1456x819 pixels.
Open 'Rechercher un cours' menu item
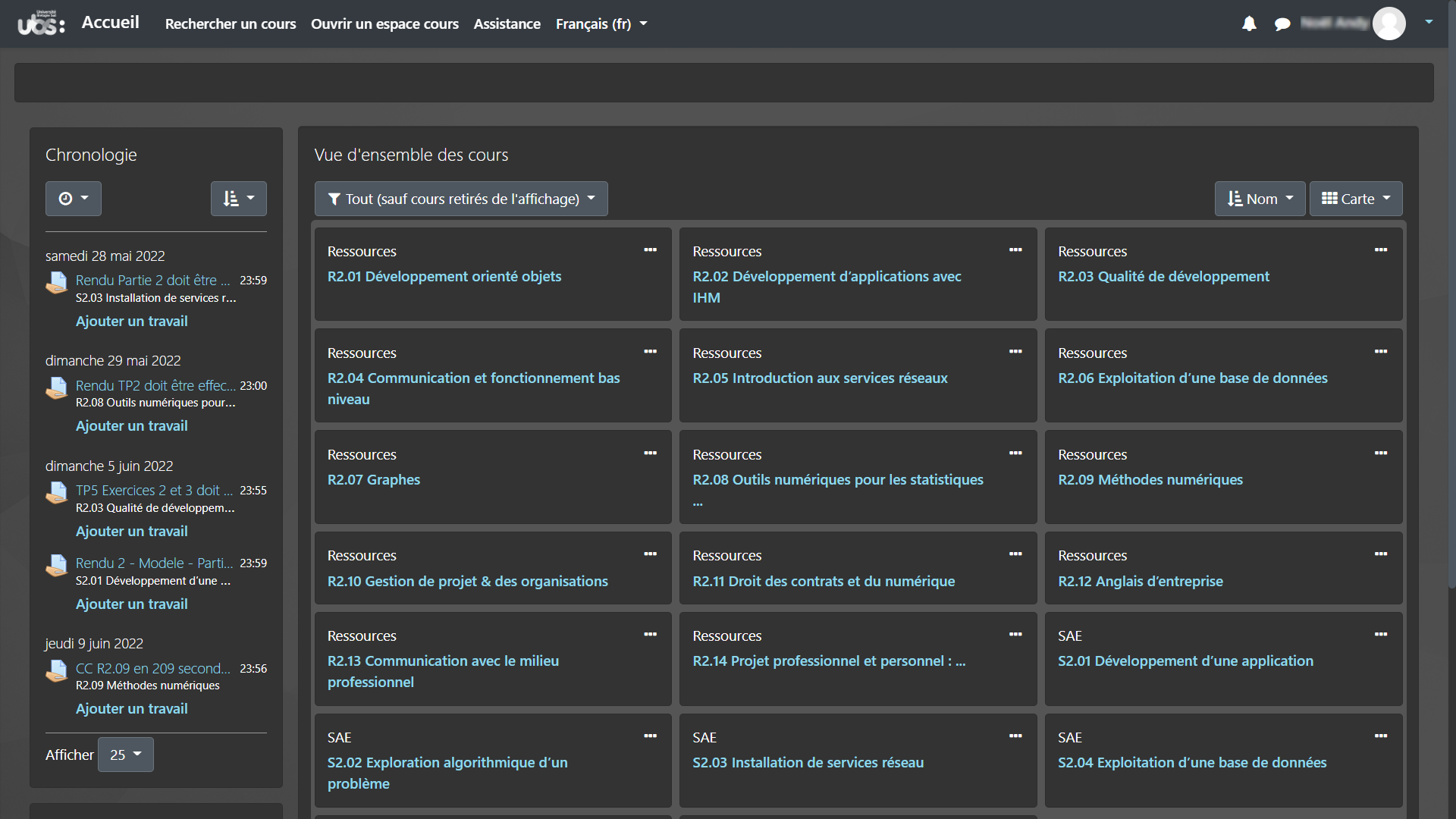[x=231, y=24]
